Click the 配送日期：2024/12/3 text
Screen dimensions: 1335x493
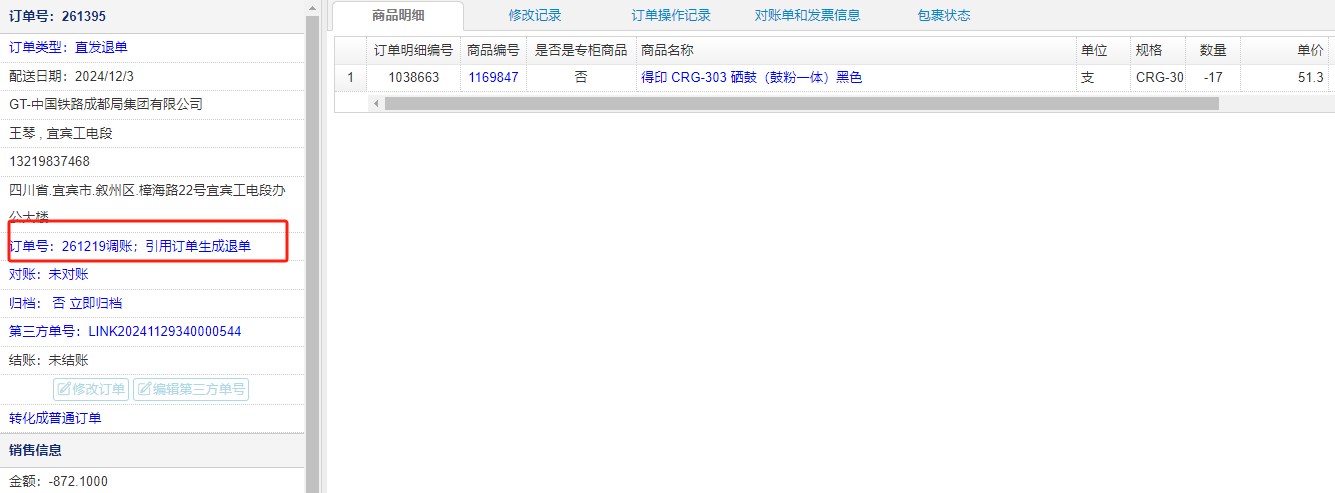point(71,75)
